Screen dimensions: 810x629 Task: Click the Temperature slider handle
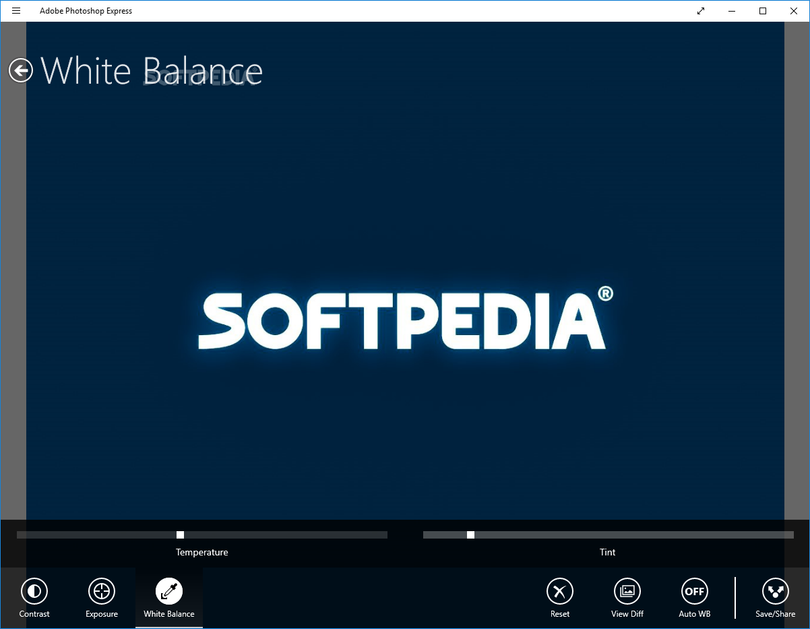pyautogui.click(x=180, y=535)
